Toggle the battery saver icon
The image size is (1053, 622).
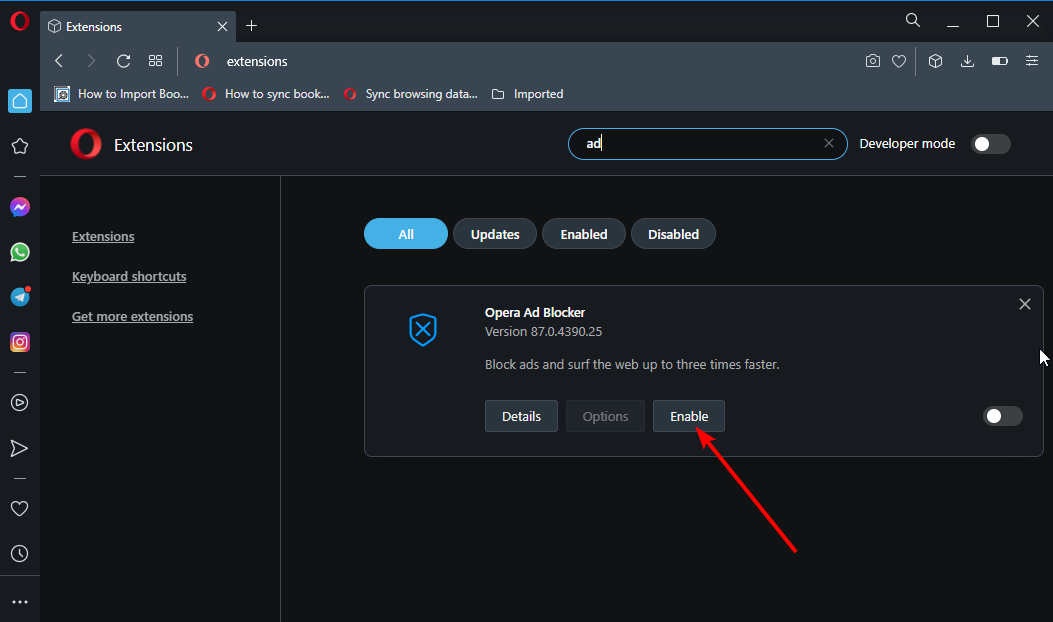pyautogui.click(x=999, y=61)
